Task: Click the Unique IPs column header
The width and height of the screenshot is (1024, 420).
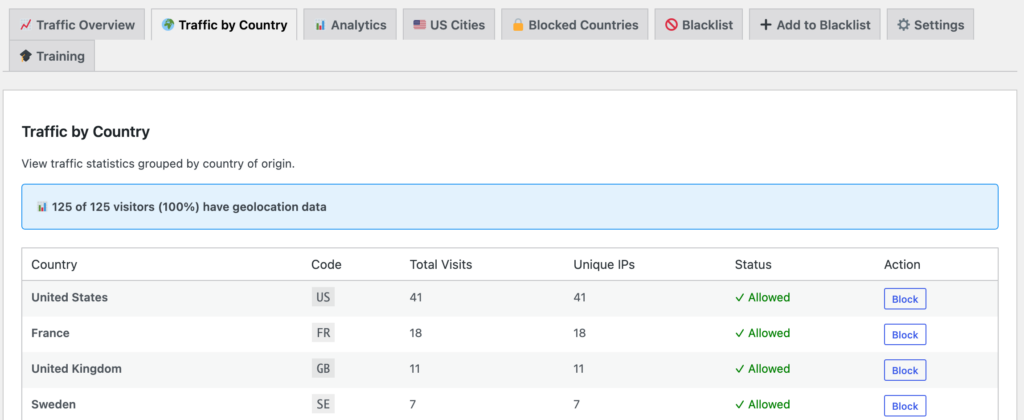Action: (604, 265)
